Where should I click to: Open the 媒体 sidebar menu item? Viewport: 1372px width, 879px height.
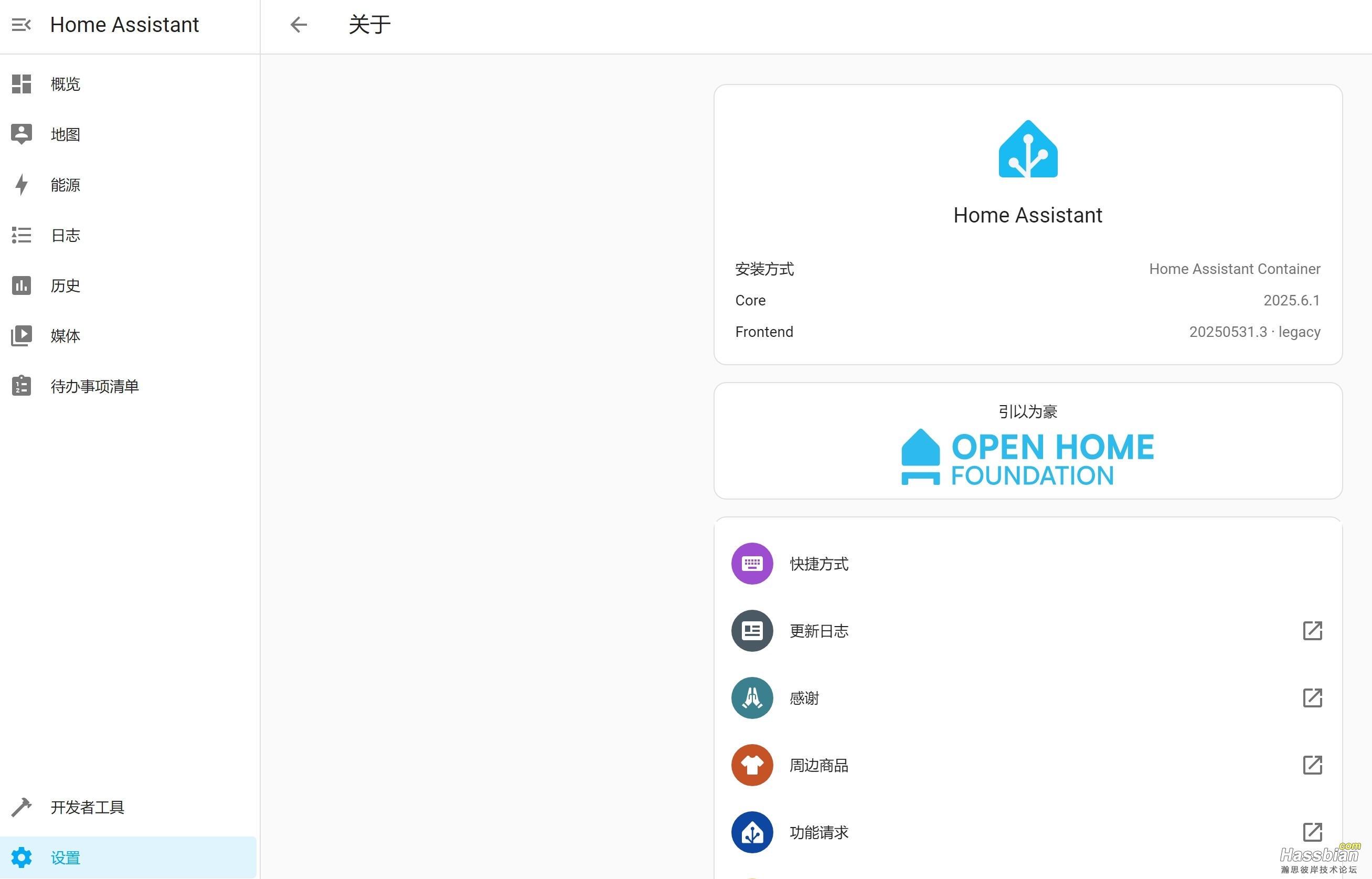point(129,336)
